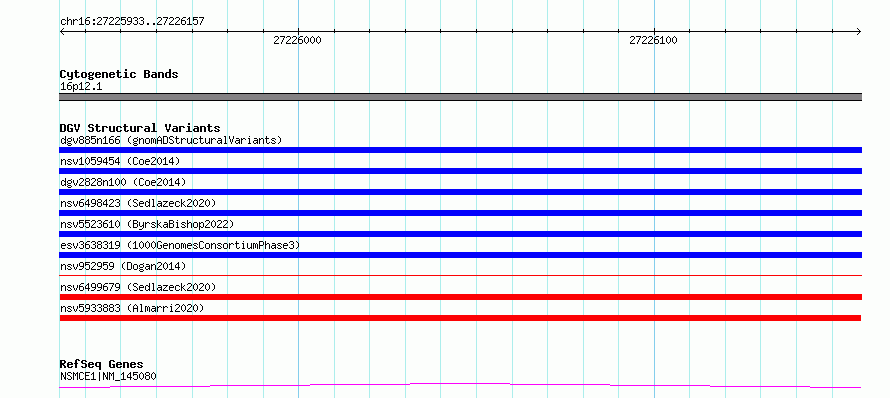The image size is (890, 398).
Task: Open variant nsv6499679 (Sedlazeck2020) label
Action: (x=138, y=287)
